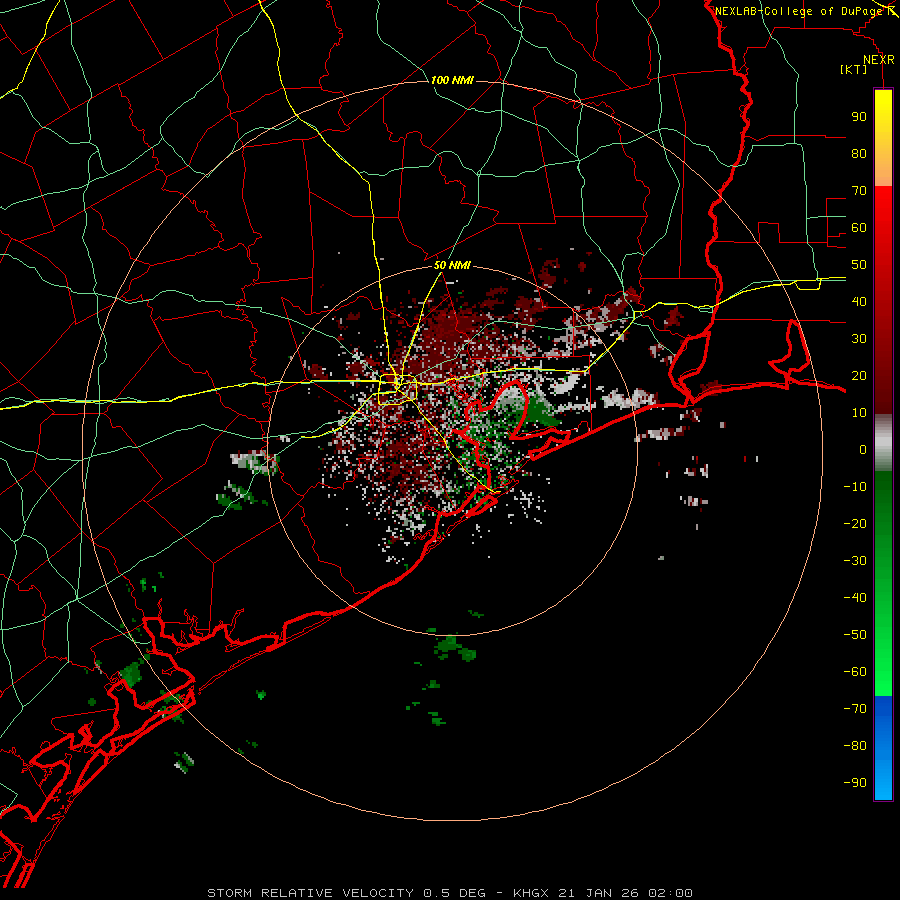The height and width of the screenshot is (900, 900).
Task: Click the '0.5 DEG' elevation angle text
Action: [455, 893]
